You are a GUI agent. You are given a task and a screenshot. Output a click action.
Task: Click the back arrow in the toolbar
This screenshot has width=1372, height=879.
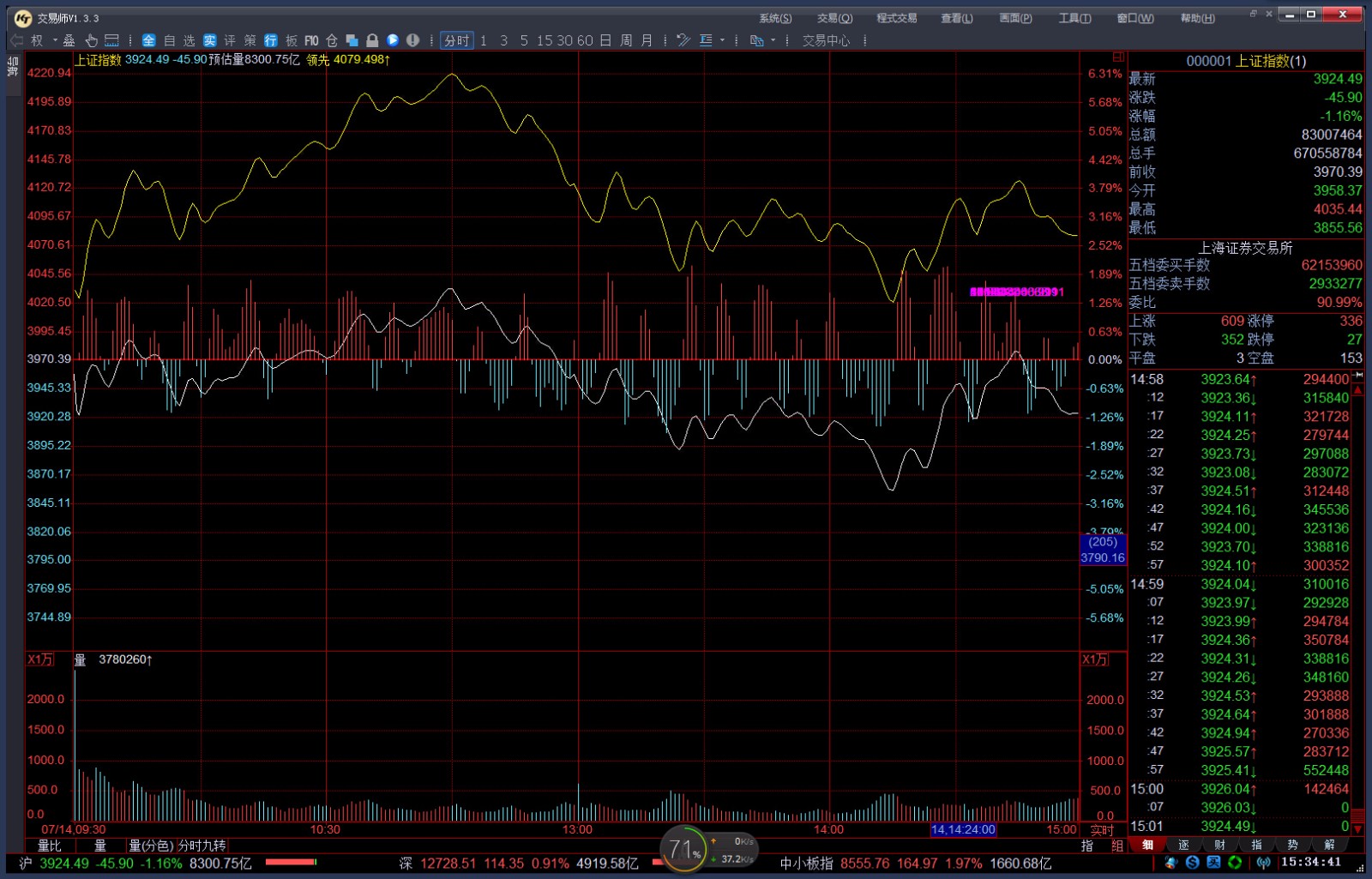[16, 40]
